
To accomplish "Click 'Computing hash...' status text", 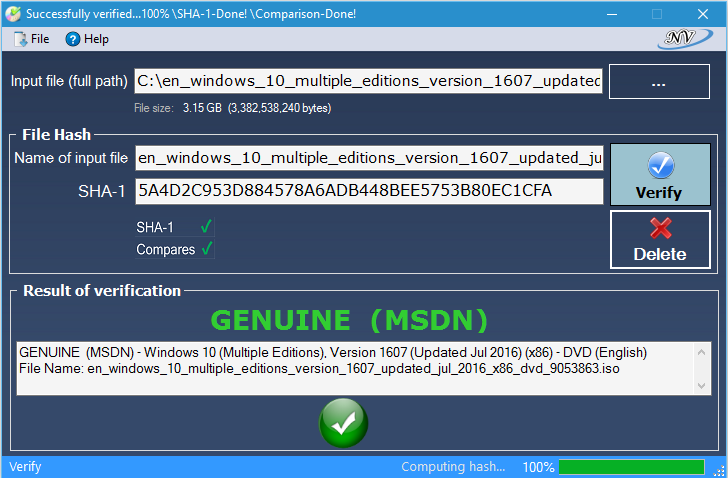I will tap(453, 467).
